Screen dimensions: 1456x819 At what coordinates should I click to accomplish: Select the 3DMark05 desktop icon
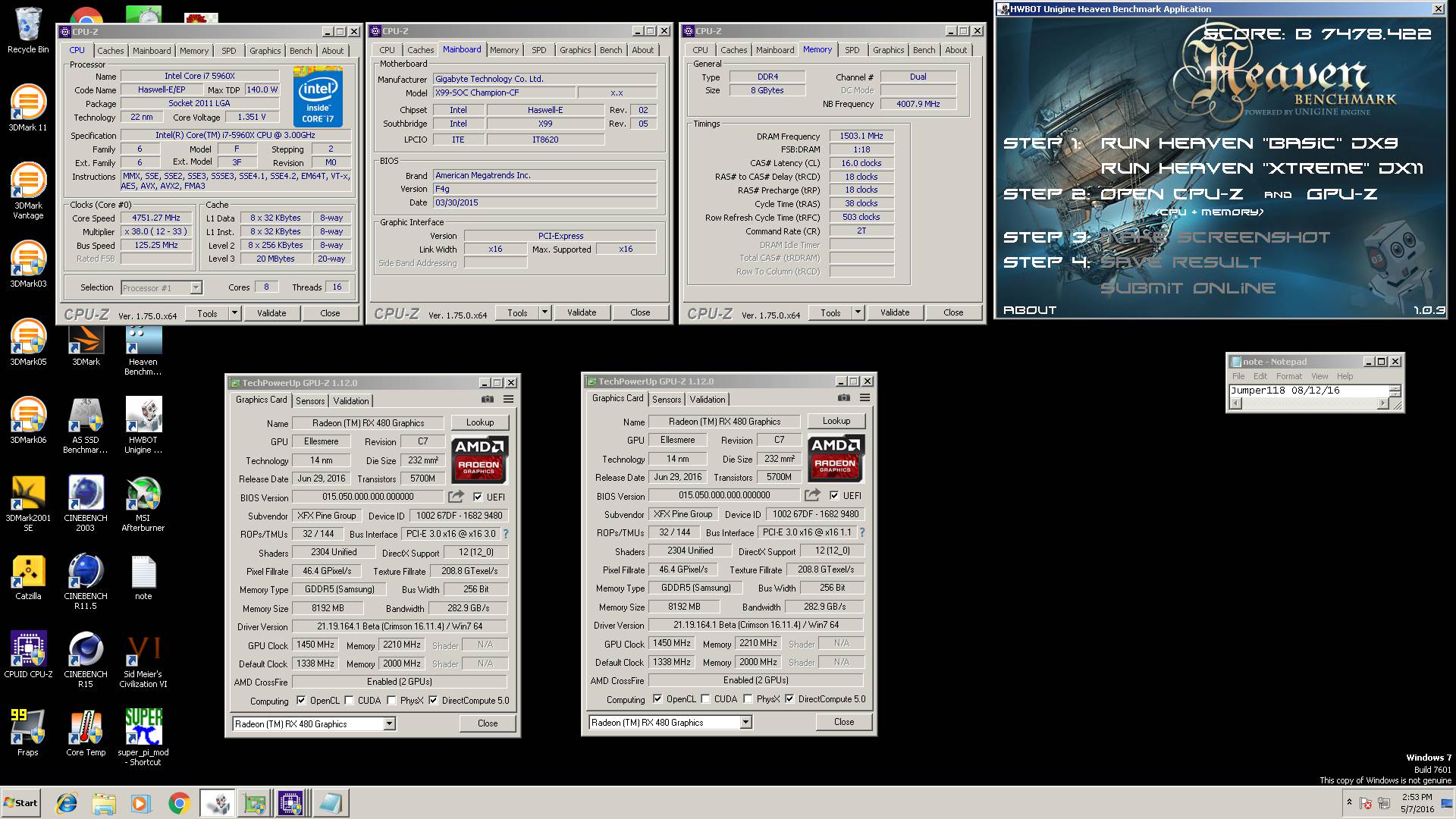coord(28,341)
